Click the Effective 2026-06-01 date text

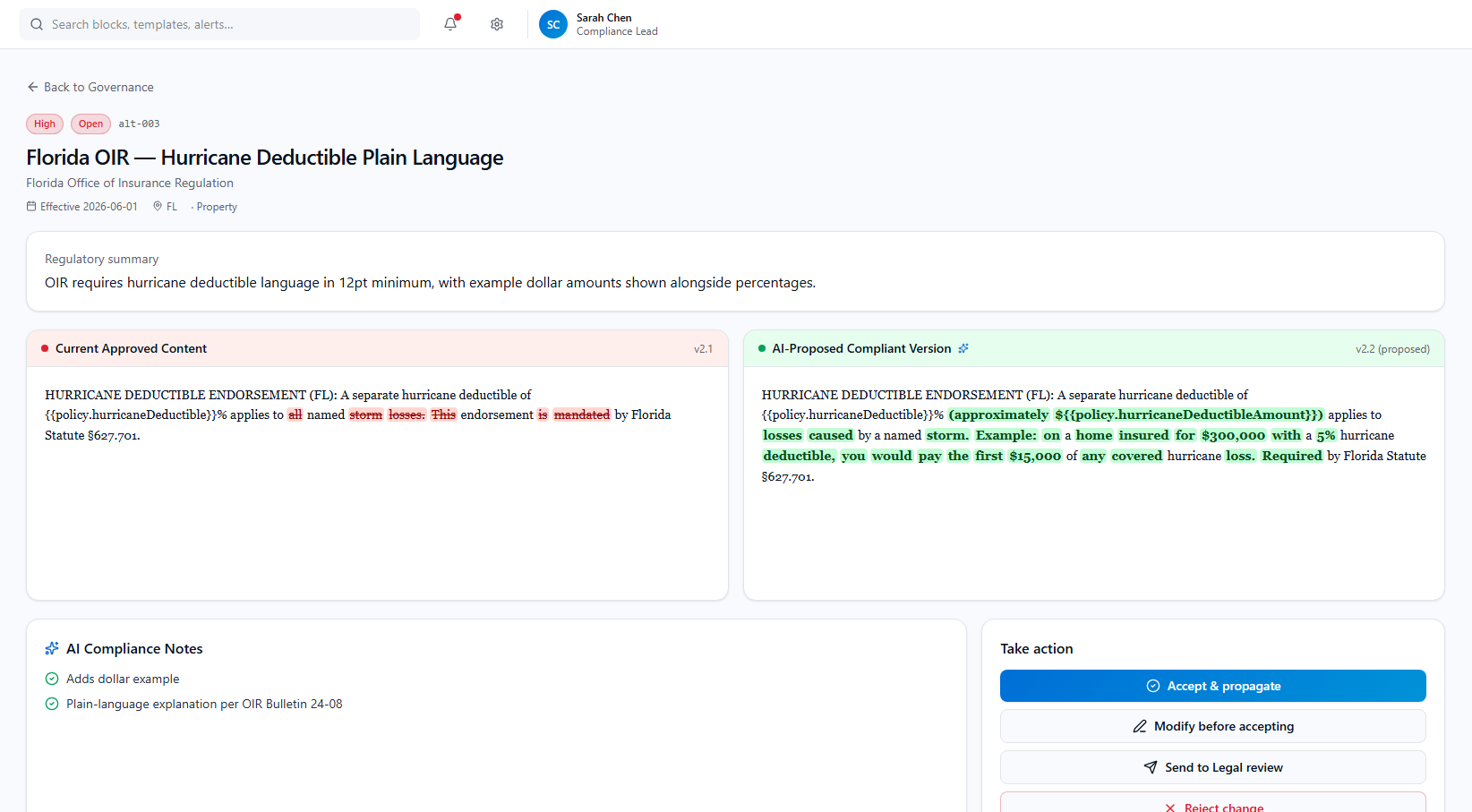click(x=89, y=207)
